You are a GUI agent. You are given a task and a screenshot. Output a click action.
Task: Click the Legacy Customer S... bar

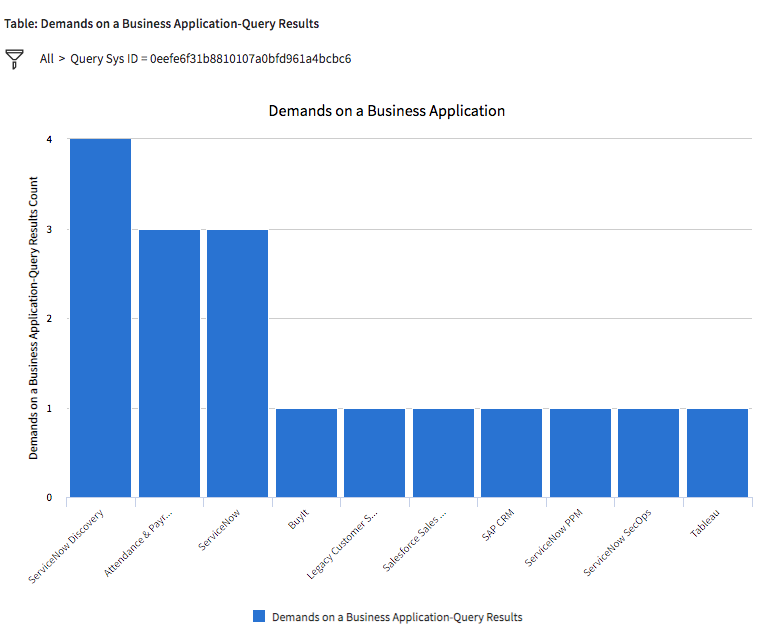pos(375,453)
